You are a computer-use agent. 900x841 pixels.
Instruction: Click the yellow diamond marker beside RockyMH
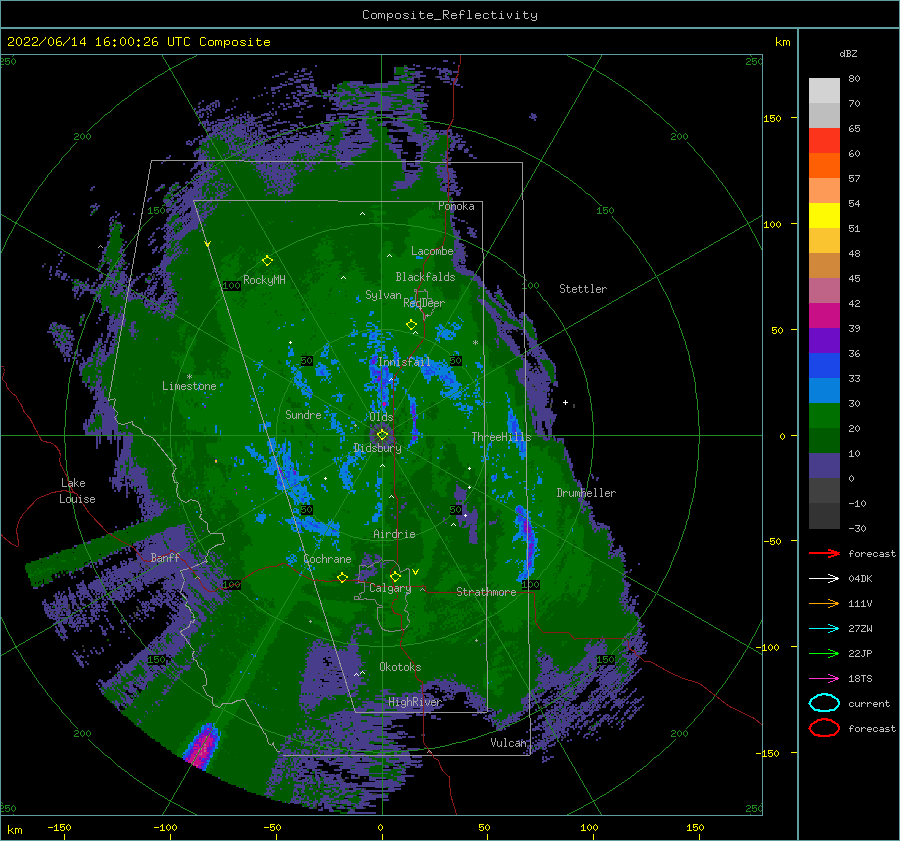[x=267, y=261]
